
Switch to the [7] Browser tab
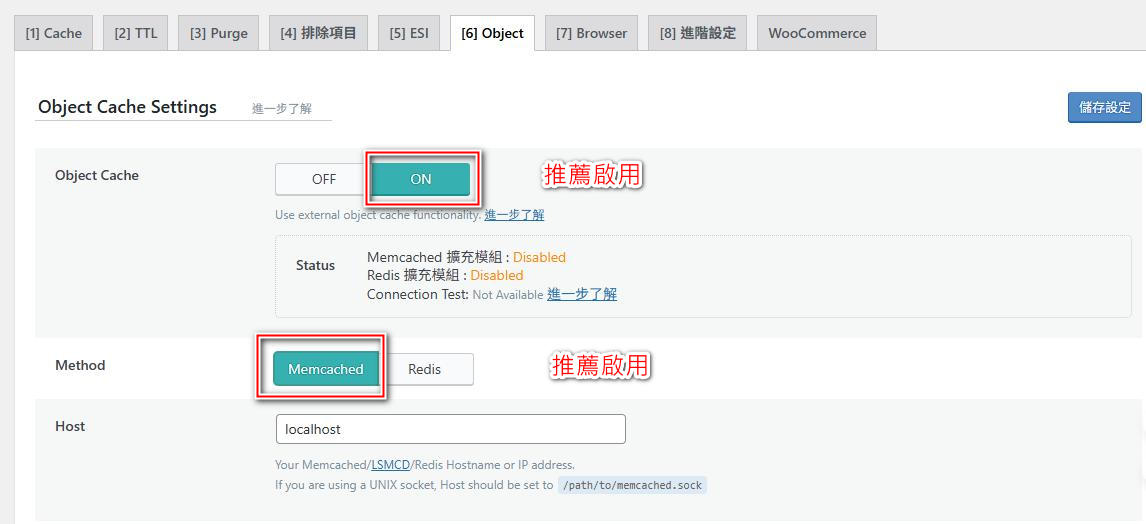[x=591, y=33]
